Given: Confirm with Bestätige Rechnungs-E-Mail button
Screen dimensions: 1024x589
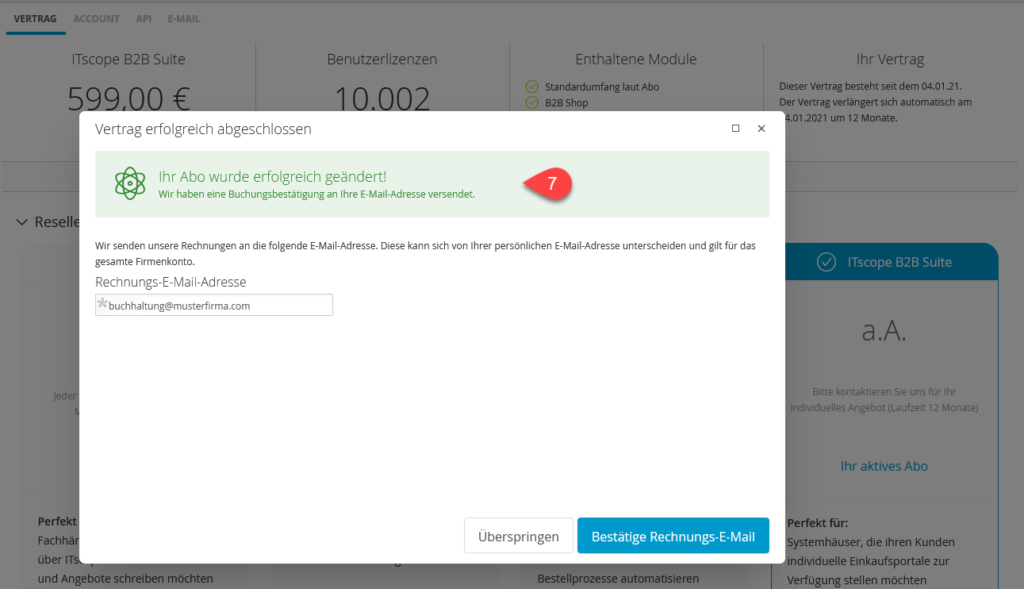Looking at the screenshot, I should (673, 536).
